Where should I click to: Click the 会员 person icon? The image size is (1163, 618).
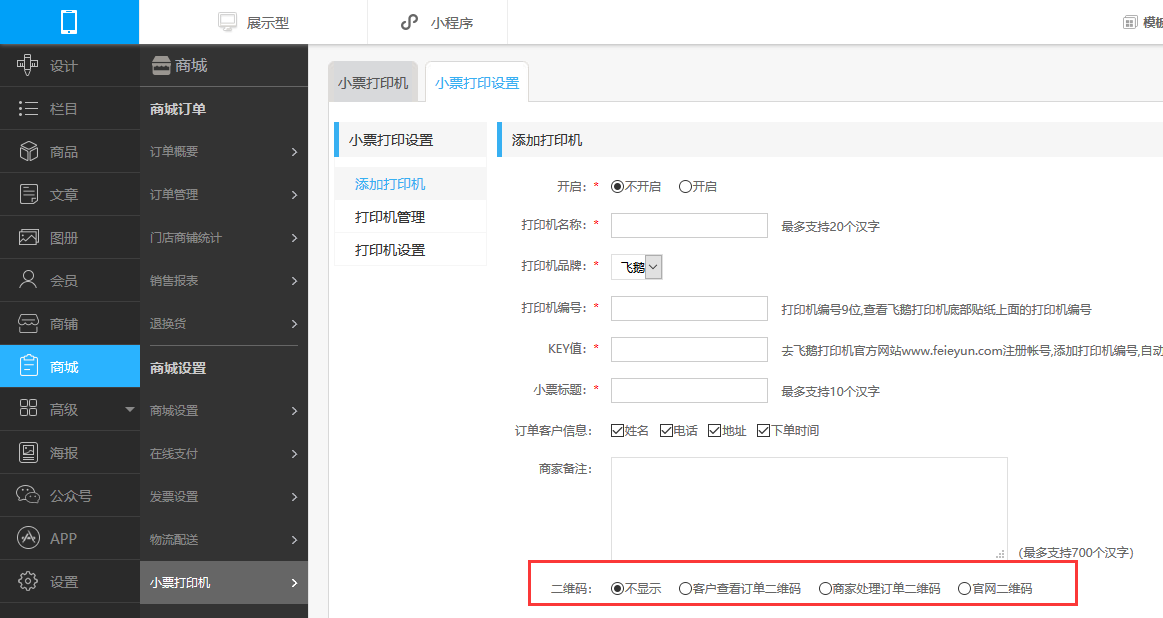point(28,280)
